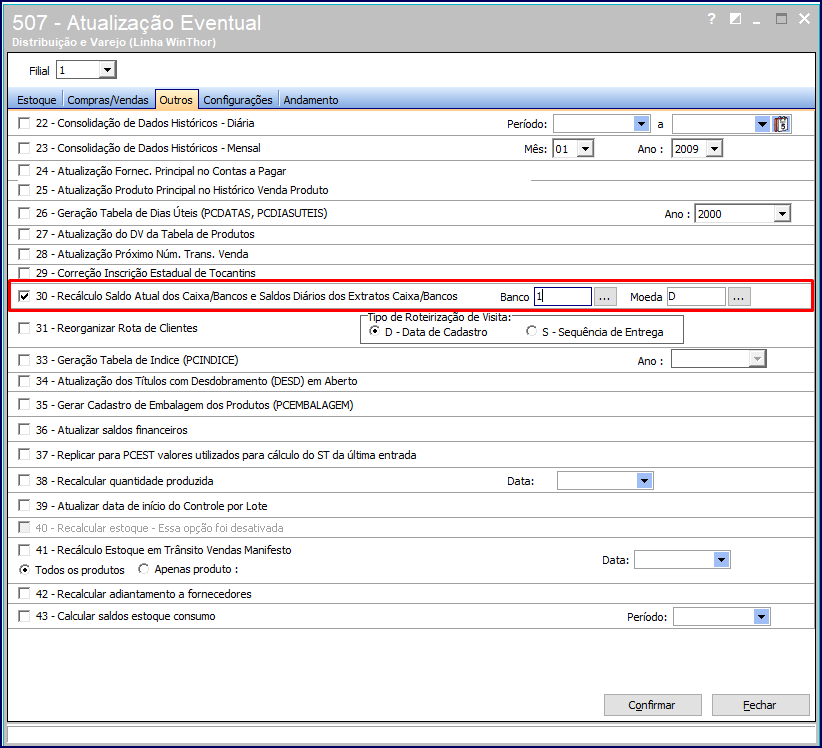
Task: Check option 34 Títulos com Desdobramento
Action: tap(24, 381)
